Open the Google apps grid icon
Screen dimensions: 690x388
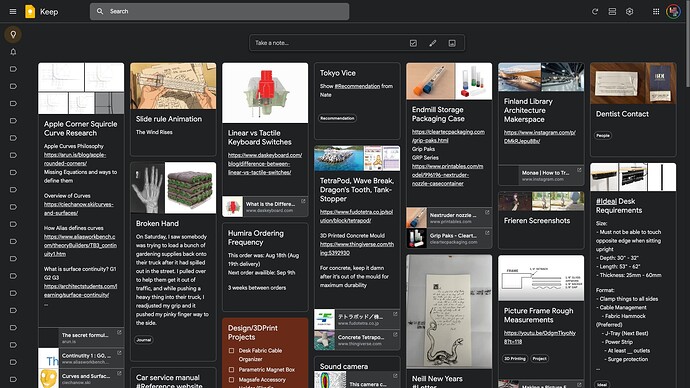click(x=656, y=11)
